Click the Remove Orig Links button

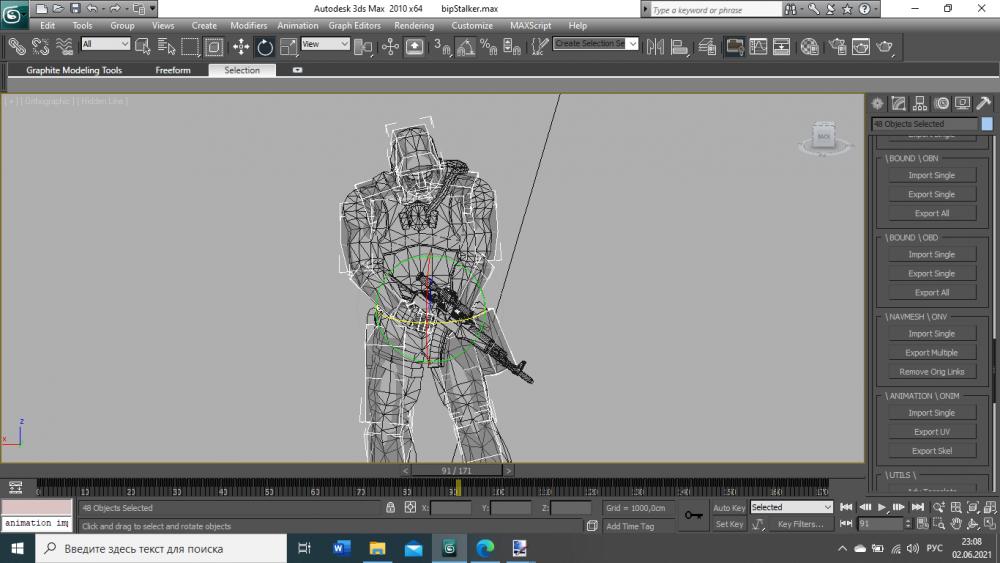tap(932, 372)
